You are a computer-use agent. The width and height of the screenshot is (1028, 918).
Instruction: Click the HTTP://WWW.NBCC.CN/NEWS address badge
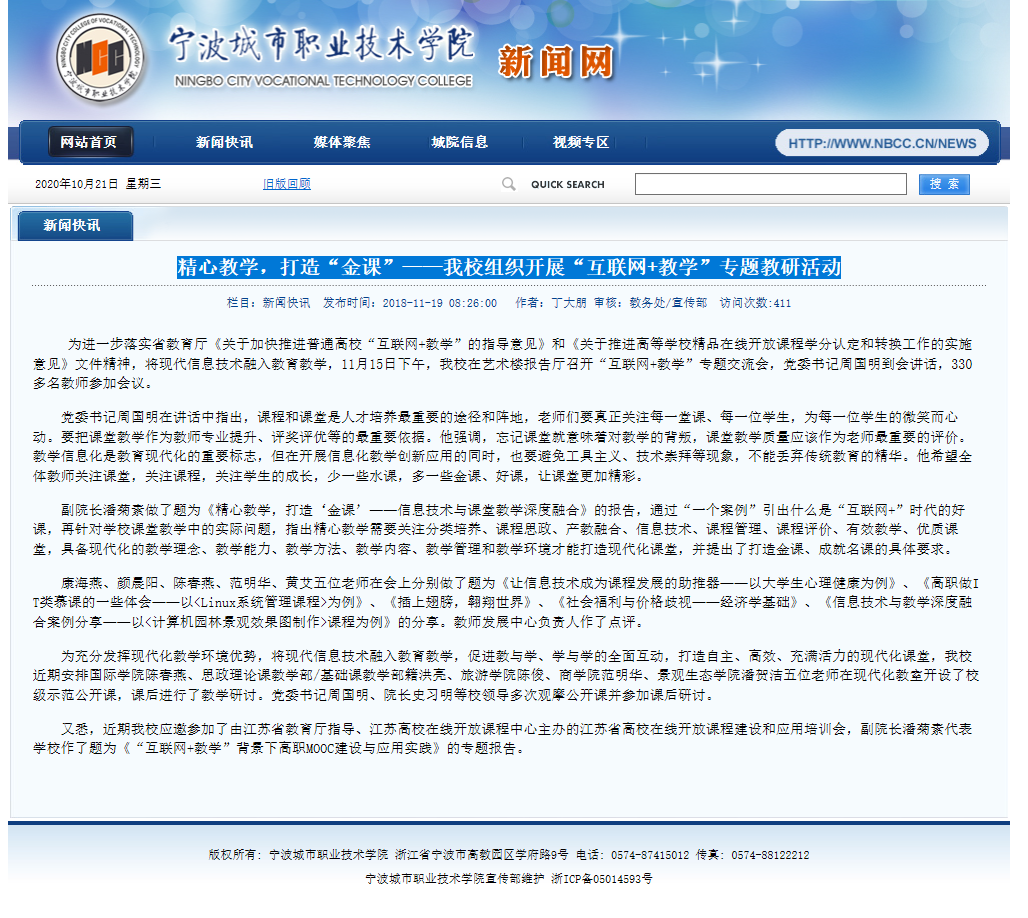(882, 143)
